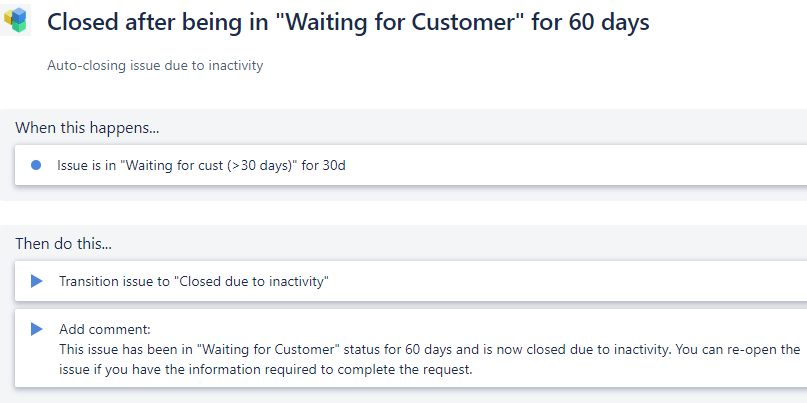
Task: Click the colorful cube automation rule icon
Action: pos(15,20)
